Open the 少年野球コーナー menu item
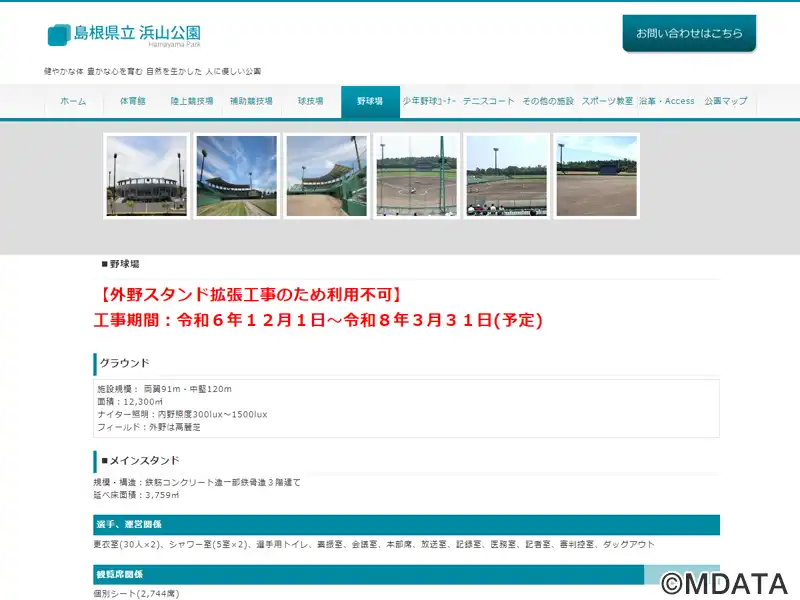 429,101
